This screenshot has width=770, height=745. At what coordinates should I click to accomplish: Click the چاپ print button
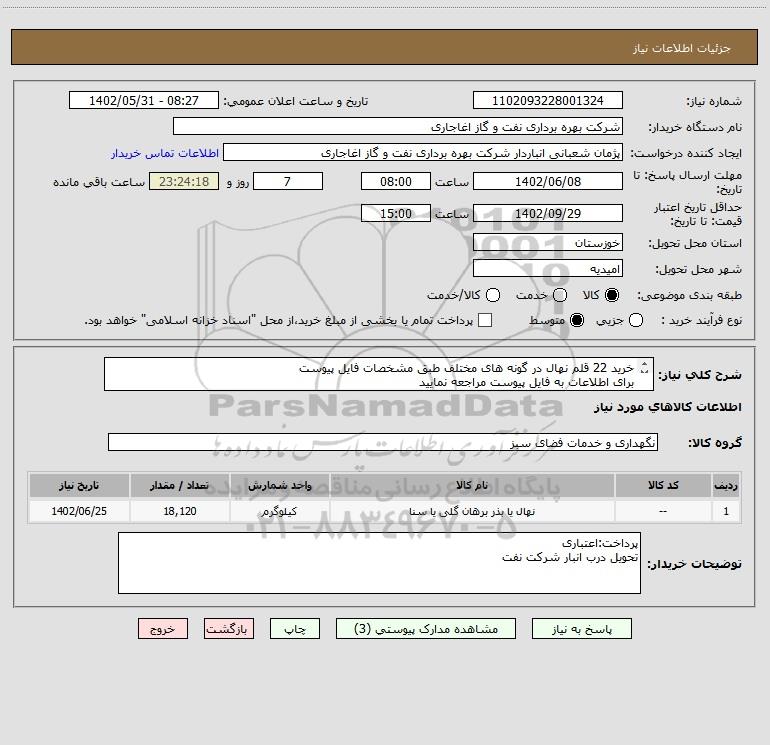coord(295,629)
